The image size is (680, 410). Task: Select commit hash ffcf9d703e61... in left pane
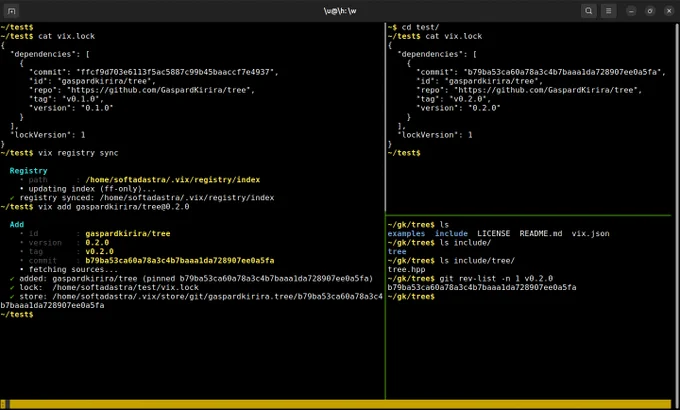point(175,72)
